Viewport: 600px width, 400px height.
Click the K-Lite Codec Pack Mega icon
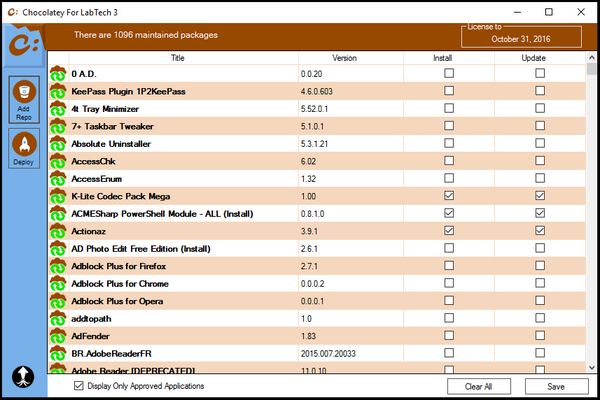click(x=58, y=196)
